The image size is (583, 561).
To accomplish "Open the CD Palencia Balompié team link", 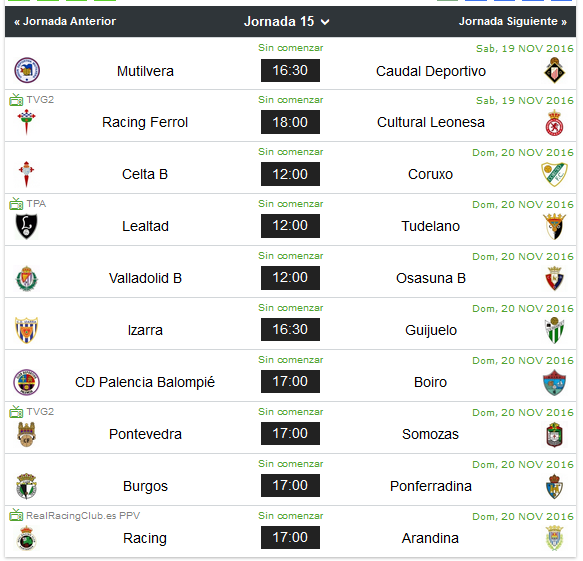I will tap(145, 382).
